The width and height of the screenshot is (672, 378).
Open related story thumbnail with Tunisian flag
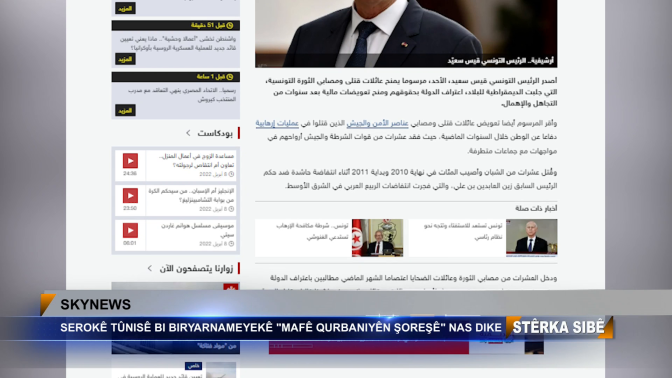point(377,238)
